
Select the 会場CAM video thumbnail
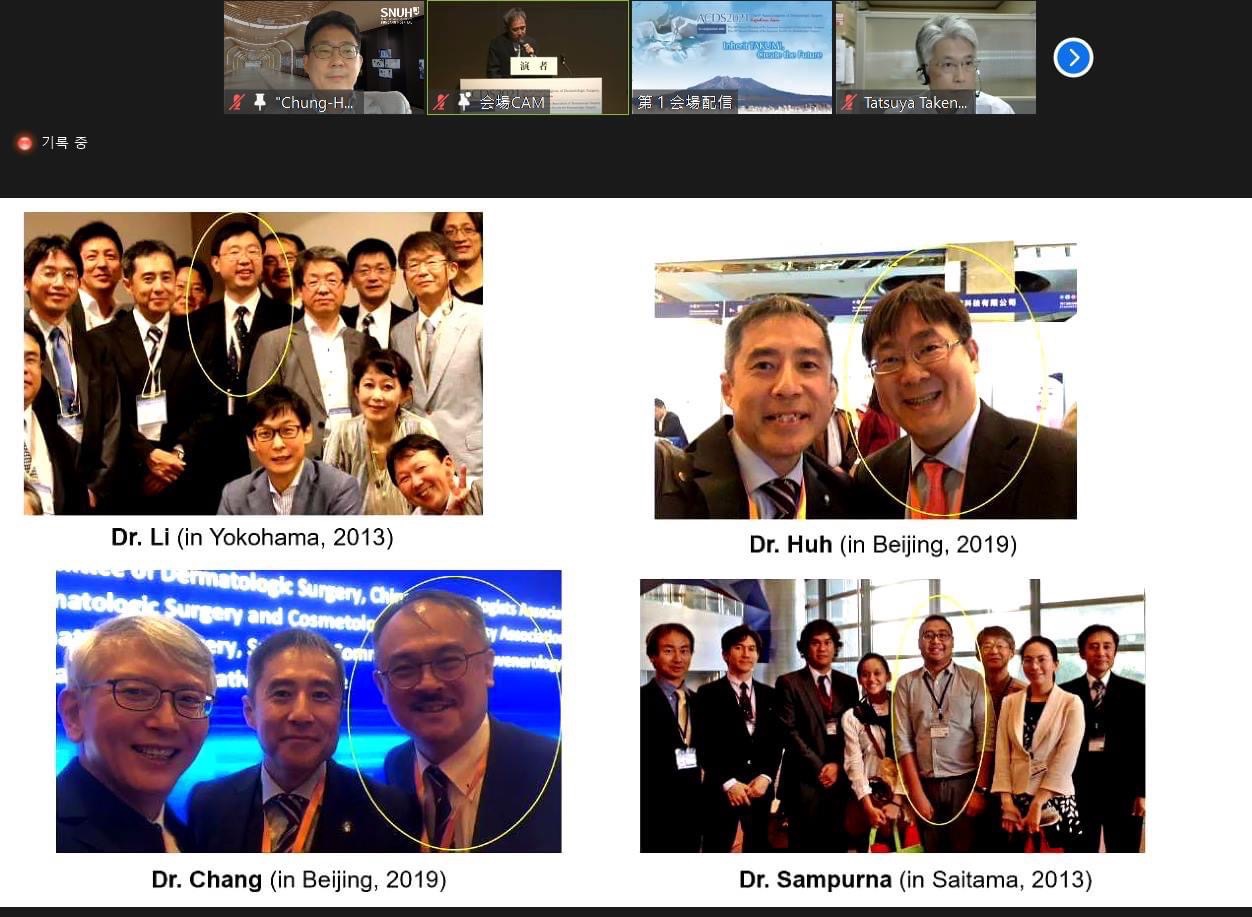click(528, 57)
